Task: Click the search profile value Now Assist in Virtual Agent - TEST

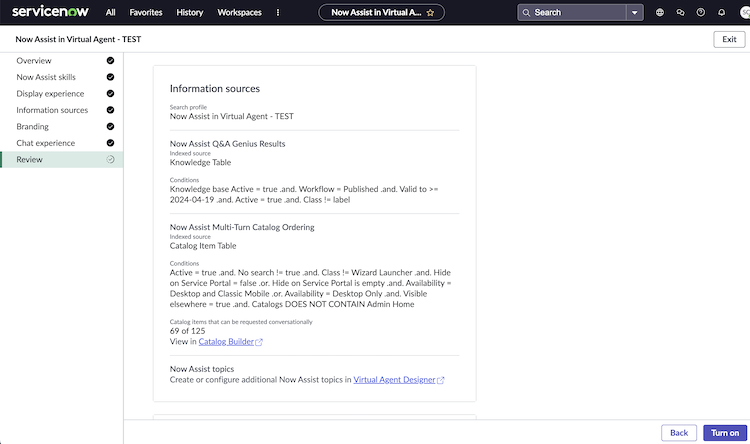Action: tap(232, 116)
